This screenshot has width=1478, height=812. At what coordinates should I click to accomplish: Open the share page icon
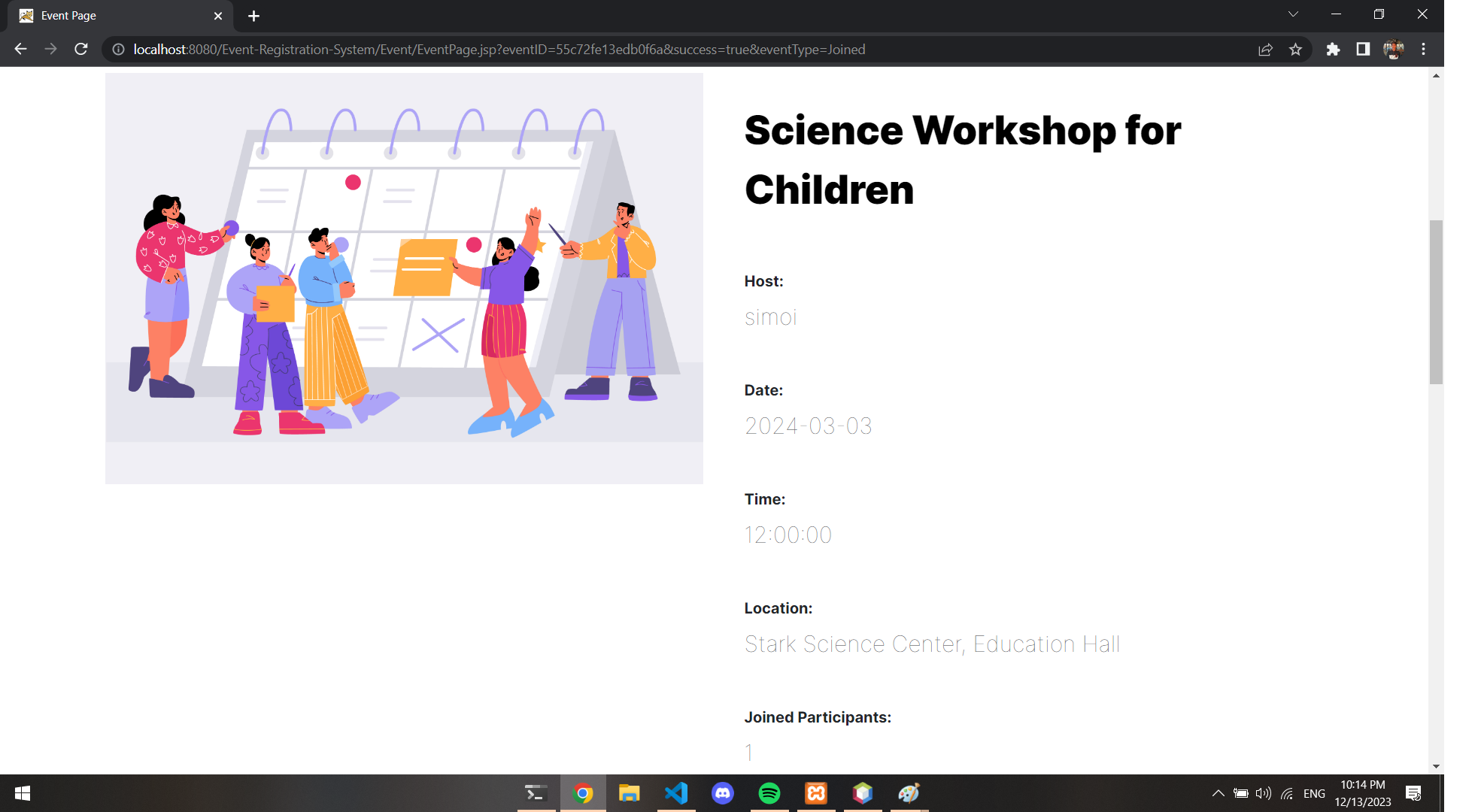pyautogui.click(x=1265, y=50)
